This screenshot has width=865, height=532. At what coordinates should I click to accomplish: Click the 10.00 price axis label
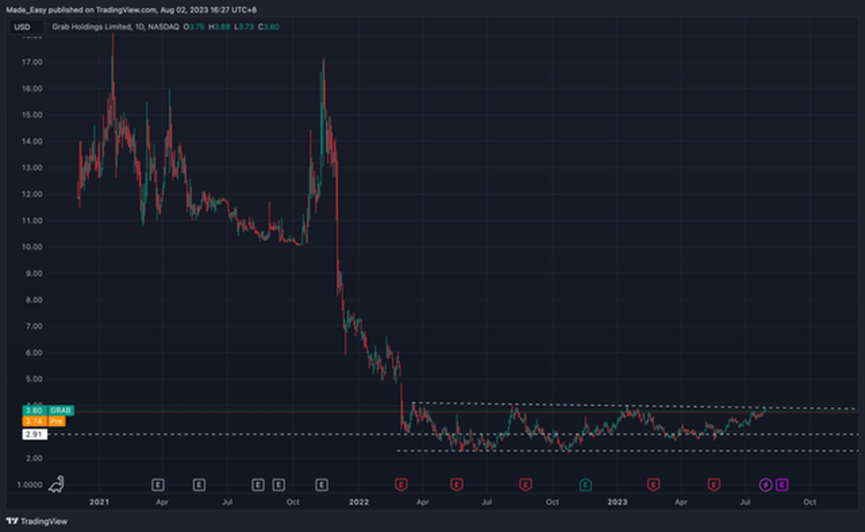click(x=32, y=247)
